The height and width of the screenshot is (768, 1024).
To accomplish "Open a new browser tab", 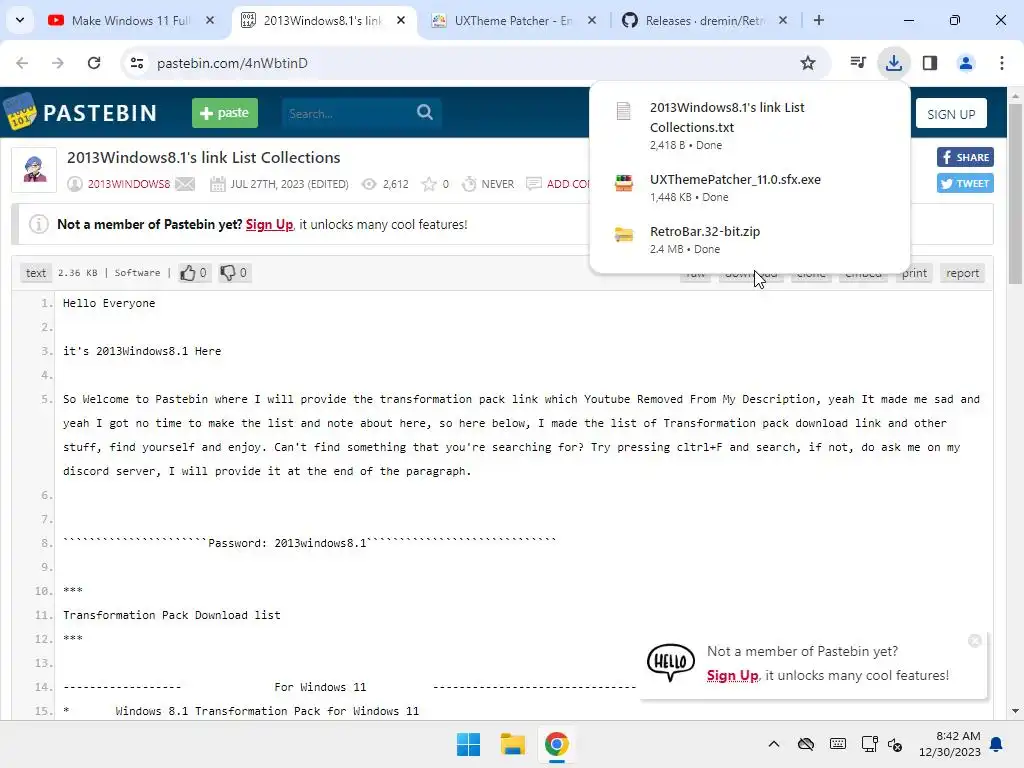I will (x=818, y=20).
